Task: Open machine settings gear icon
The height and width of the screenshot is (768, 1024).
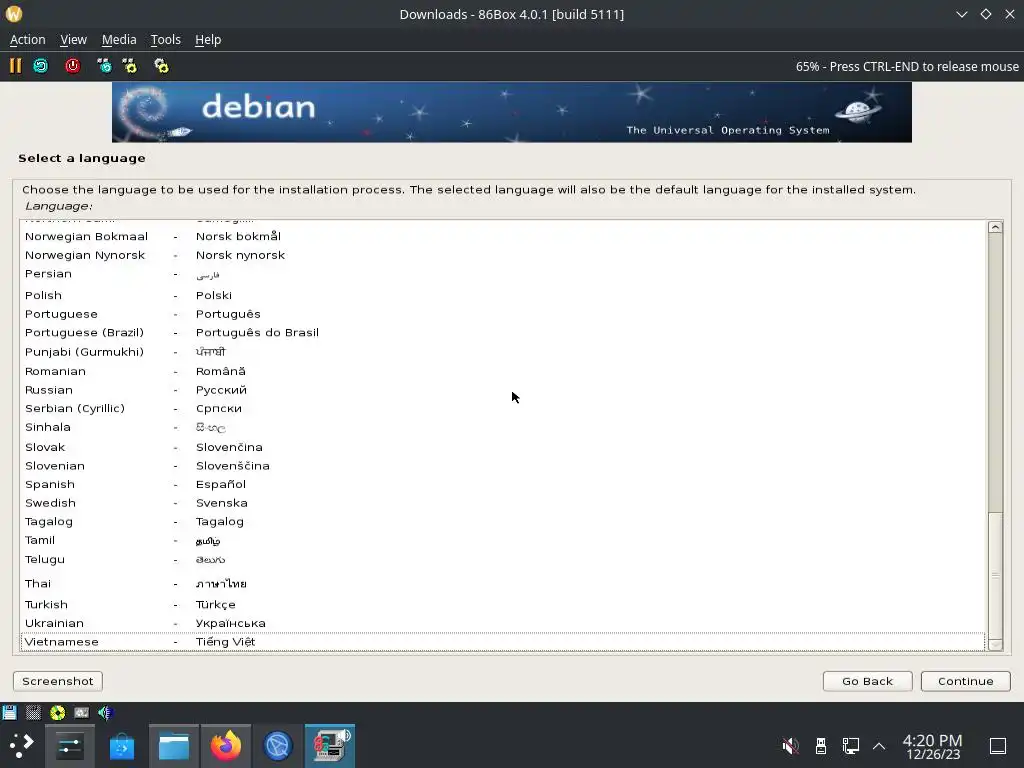Action: [161, 66]
